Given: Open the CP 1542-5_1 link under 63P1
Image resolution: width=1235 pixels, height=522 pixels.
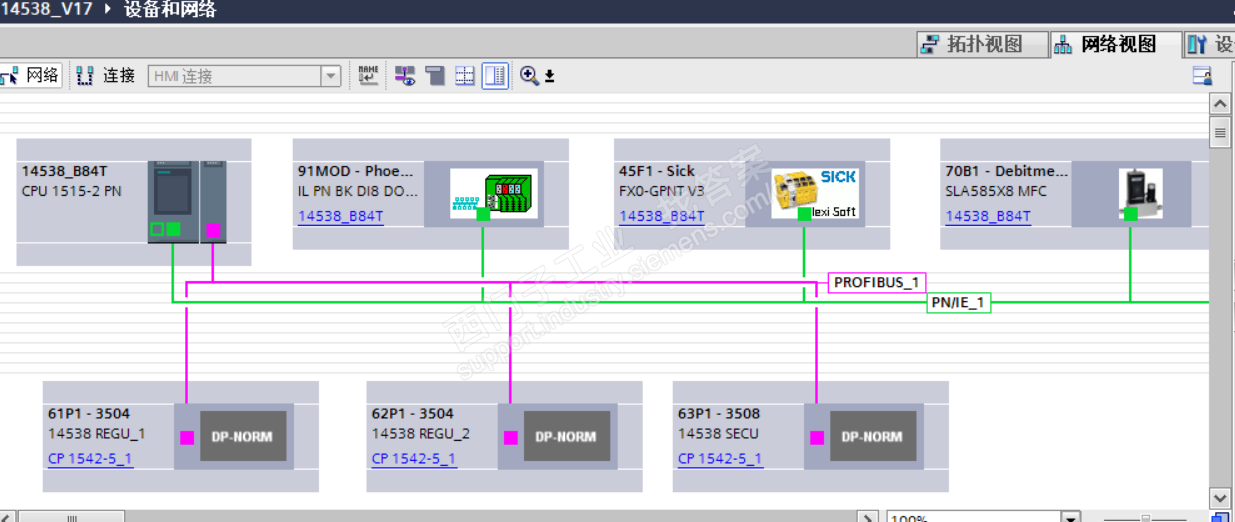Looking at the screenshot, I should click(720, 459).
